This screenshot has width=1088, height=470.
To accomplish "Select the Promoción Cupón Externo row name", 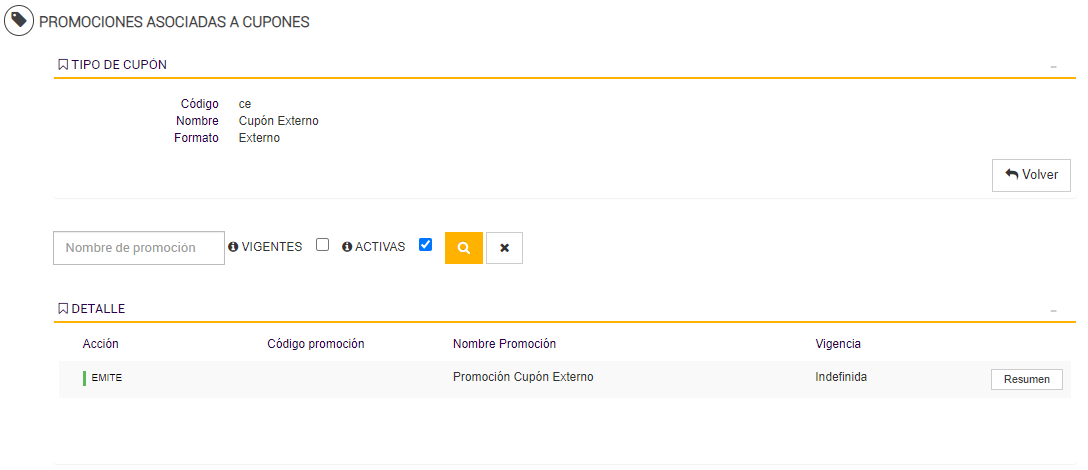I will point(523,378).
